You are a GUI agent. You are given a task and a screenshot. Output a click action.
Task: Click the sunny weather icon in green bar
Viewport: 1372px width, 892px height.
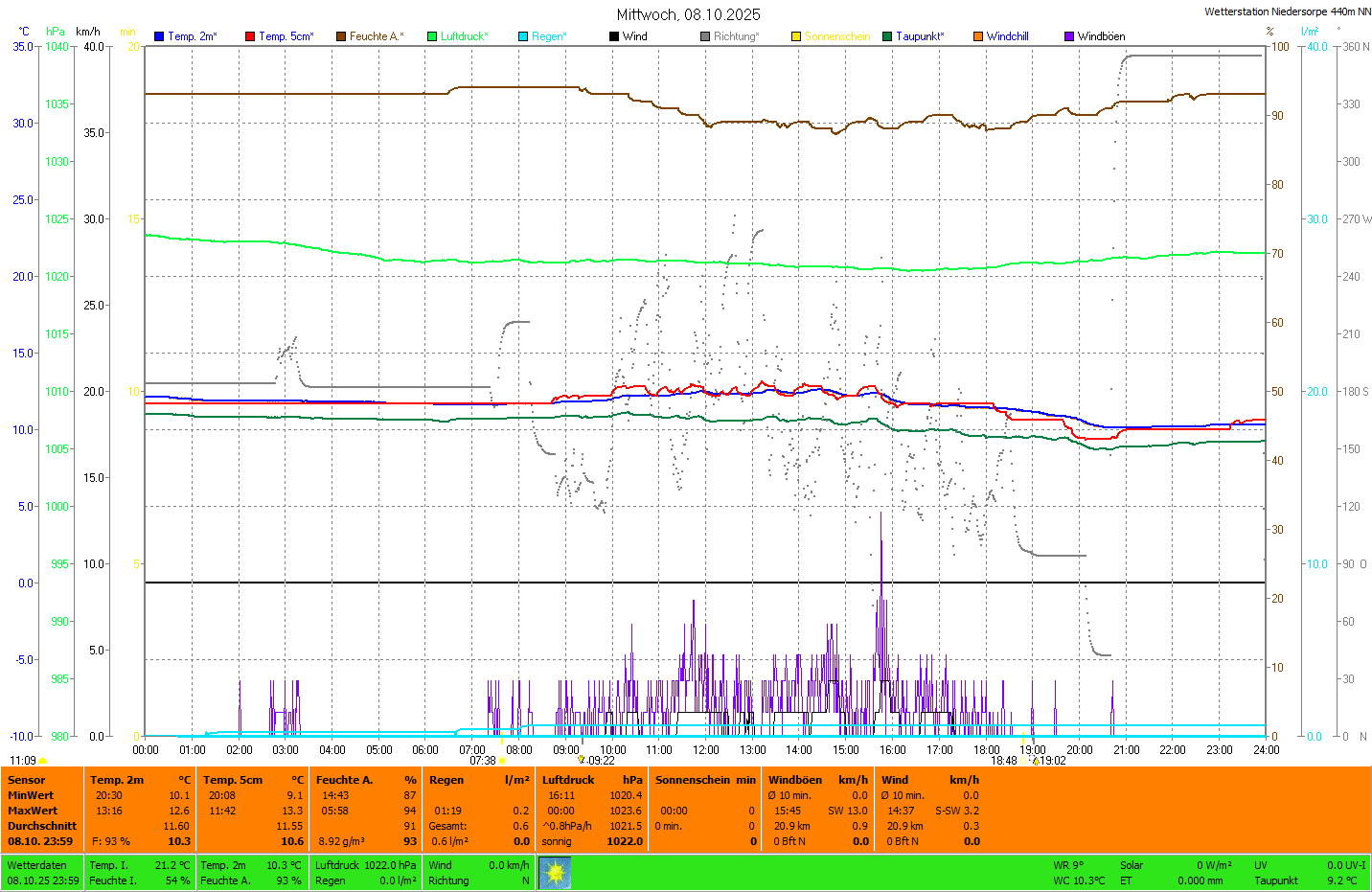tap(555, 872)
